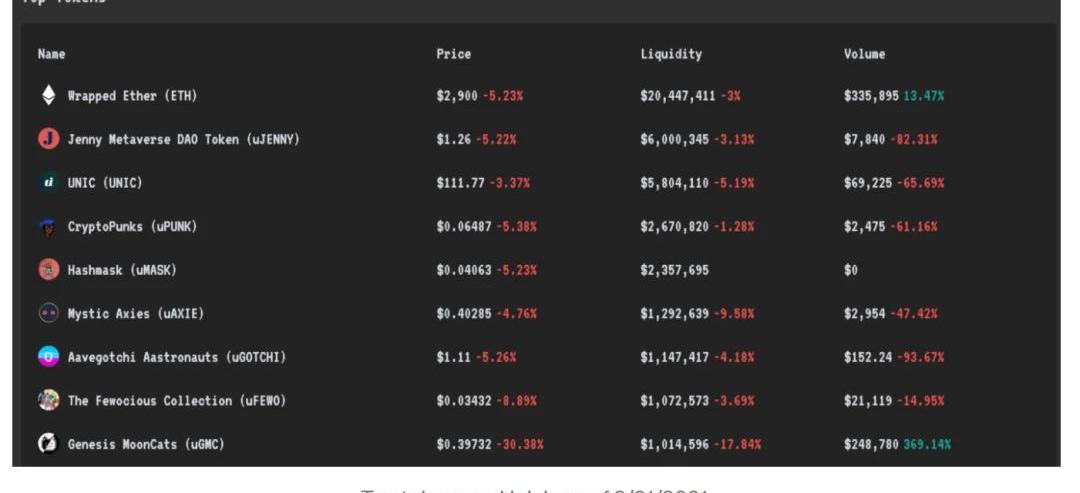Select the CryptoPunks (uPUNK) row name
This screenshot has width=1080, height=493.
click(132, 227)
